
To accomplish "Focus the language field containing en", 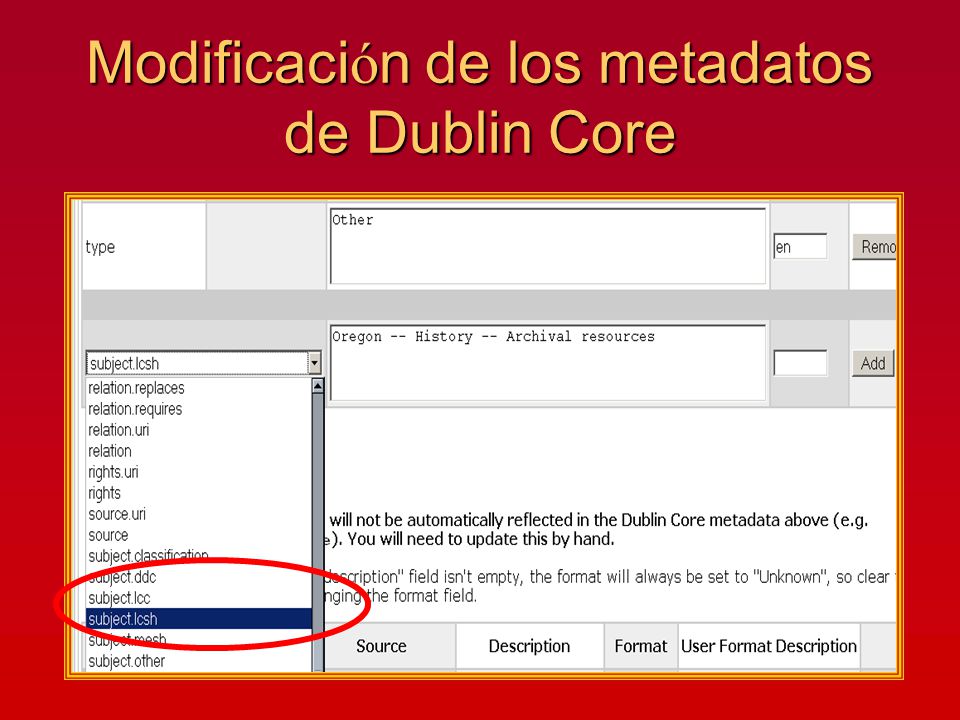I will [800, 247].
